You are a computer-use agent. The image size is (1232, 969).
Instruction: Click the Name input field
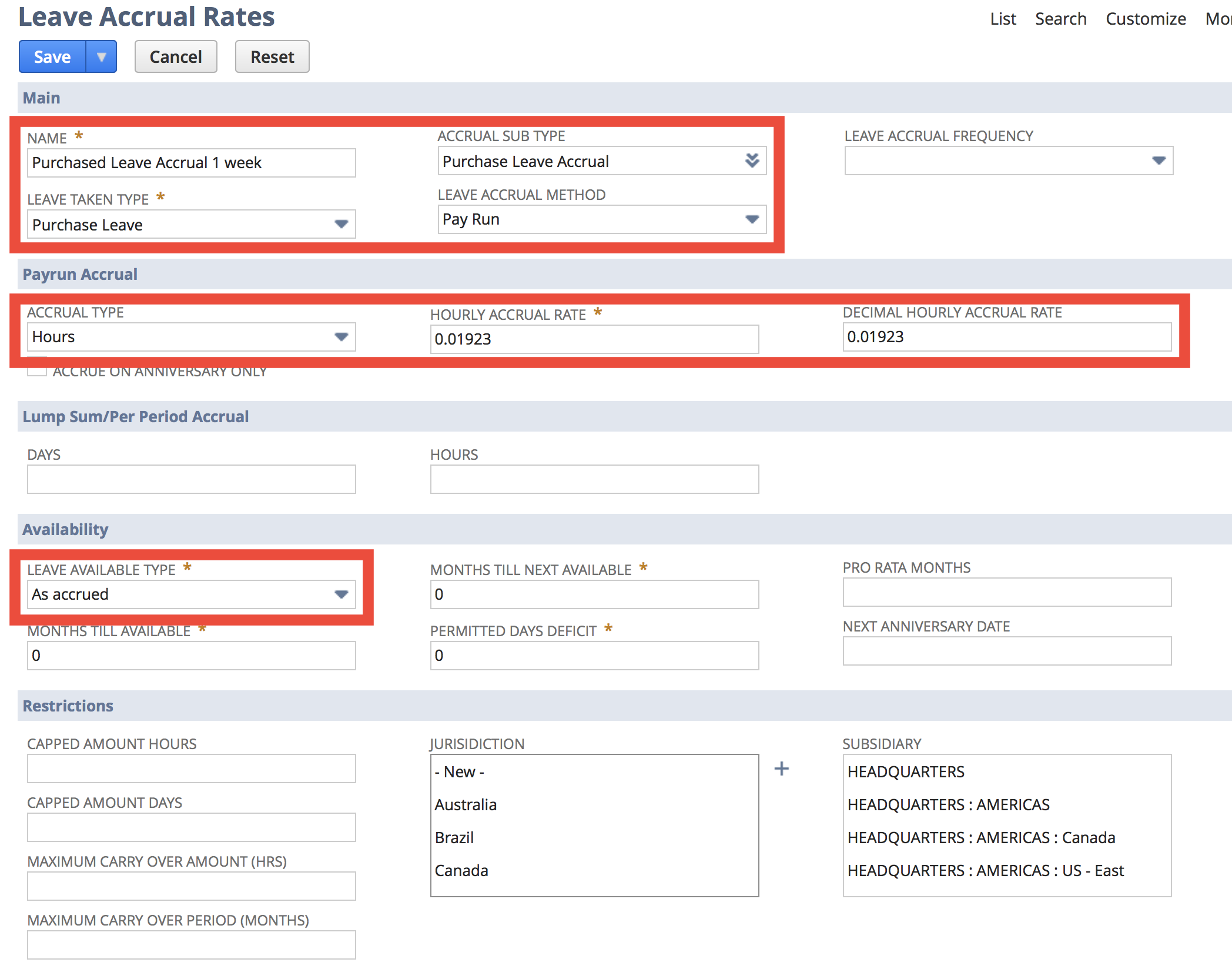coord(191,162)
